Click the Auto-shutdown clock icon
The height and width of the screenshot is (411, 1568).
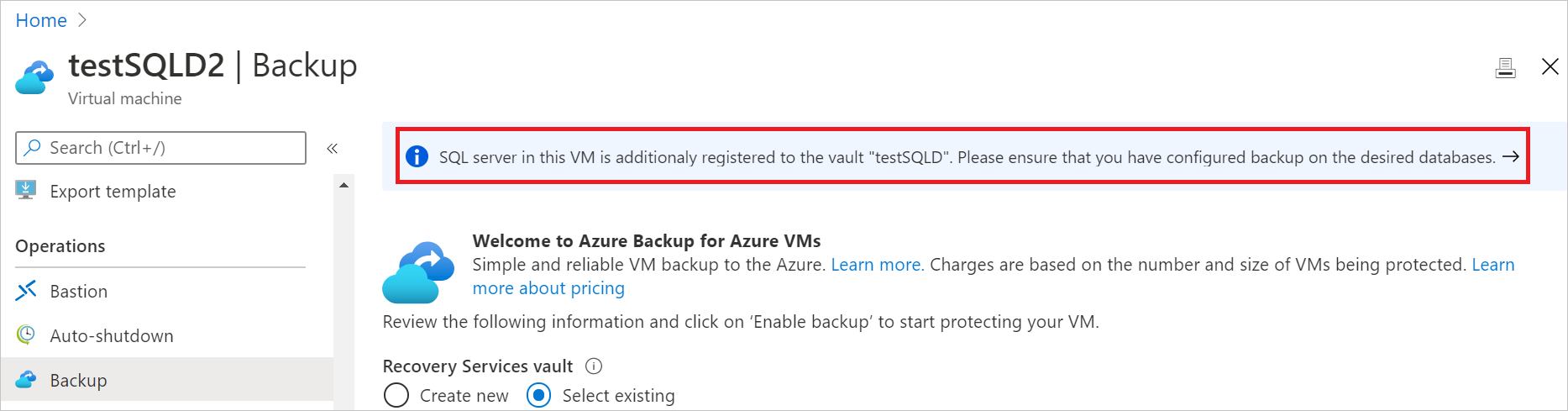coord(26,335)
